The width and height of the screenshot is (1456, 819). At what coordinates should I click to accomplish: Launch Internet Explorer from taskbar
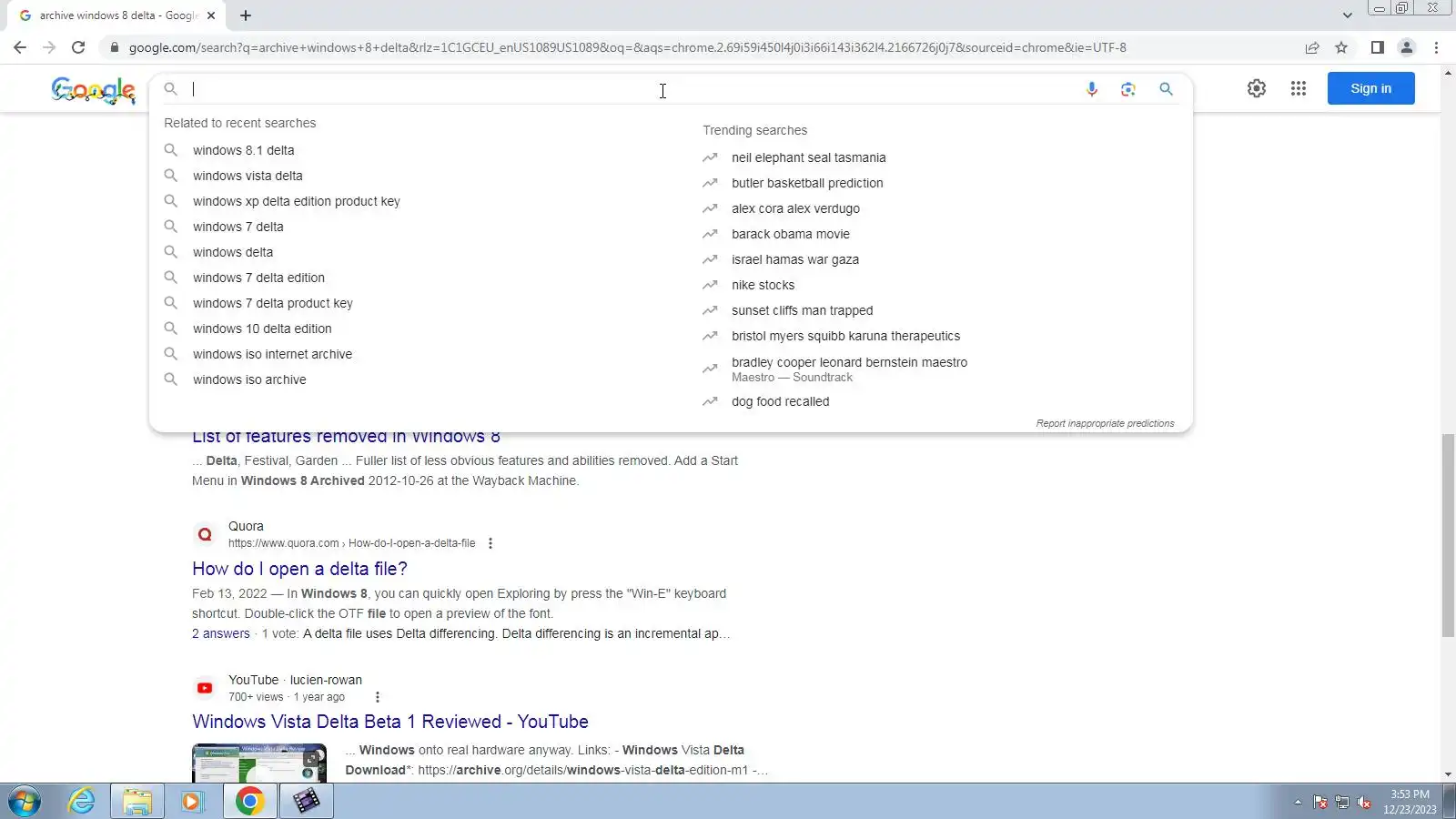click(82, 802)
